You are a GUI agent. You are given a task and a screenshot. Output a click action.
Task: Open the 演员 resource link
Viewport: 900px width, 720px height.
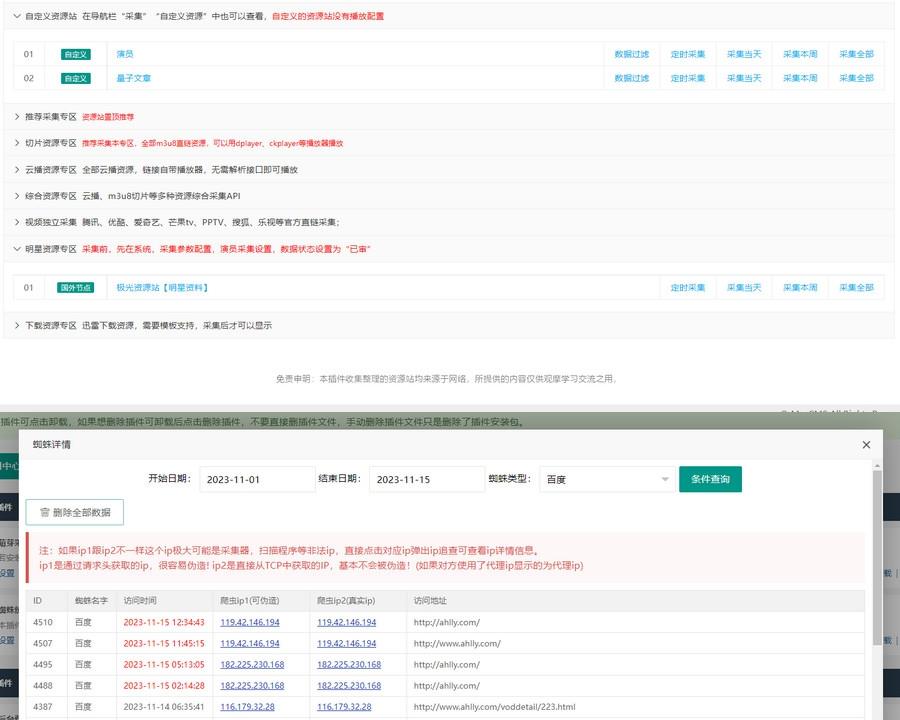tap(125, 54)
